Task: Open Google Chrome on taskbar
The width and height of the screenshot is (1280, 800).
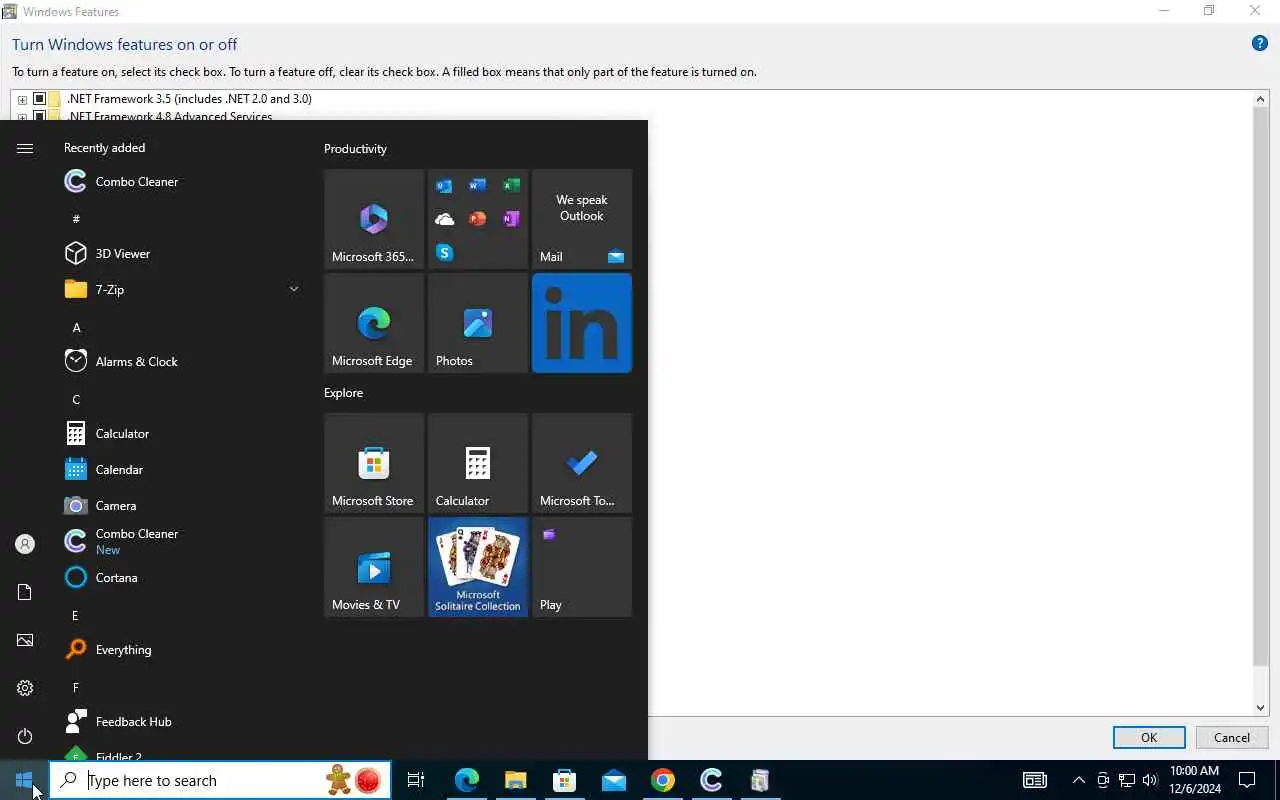Action: tap(662, 780)
